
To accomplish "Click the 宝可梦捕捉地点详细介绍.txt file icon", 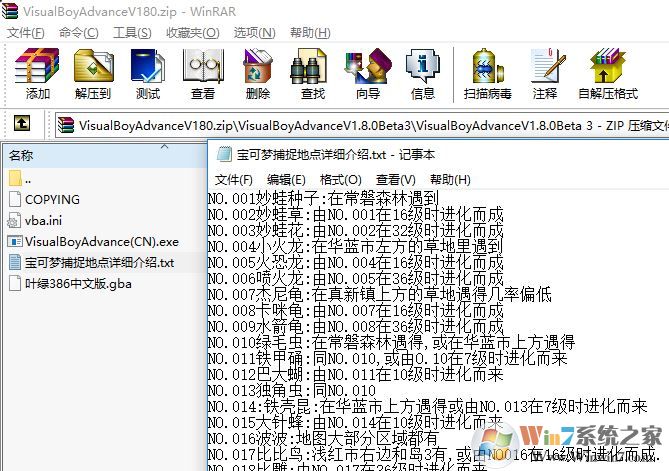I will 15,262.
